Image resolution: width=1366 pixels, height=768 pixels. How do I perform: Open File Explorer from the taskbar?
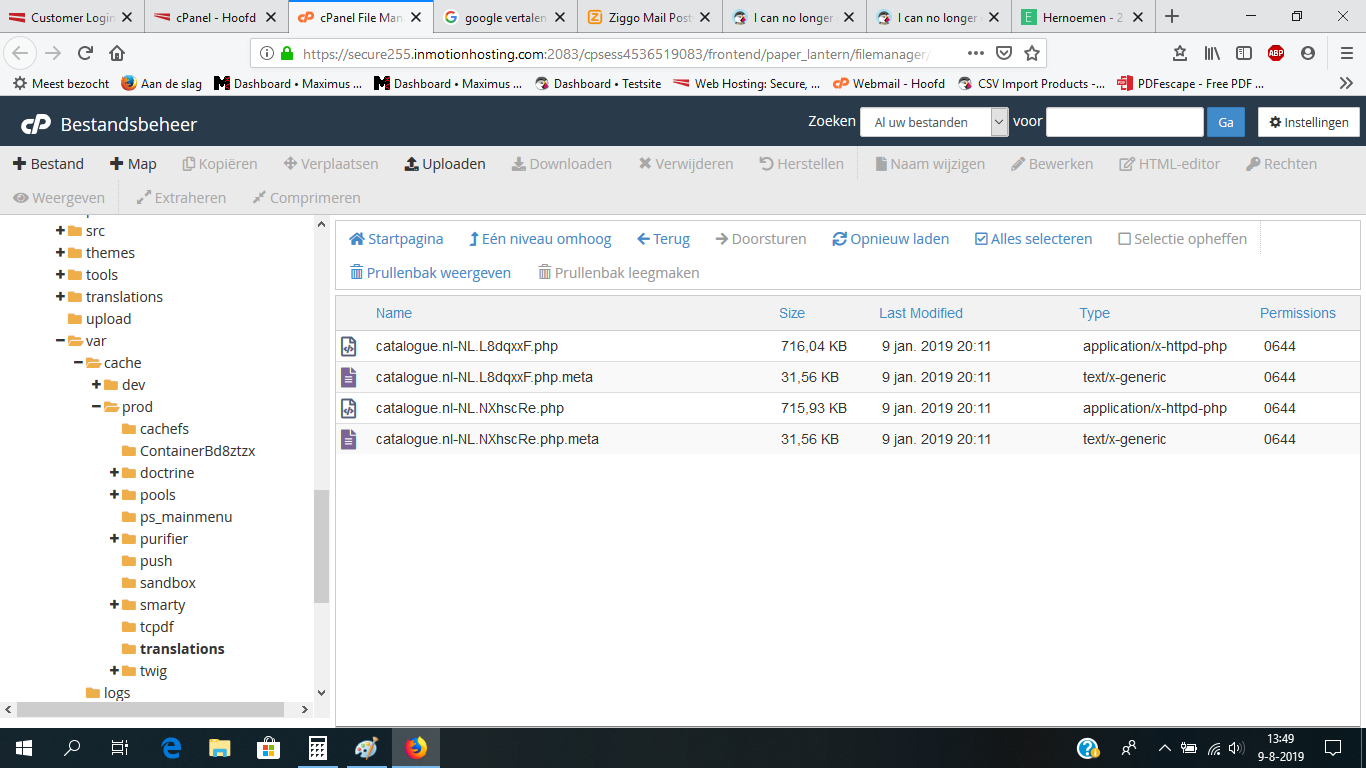coord(219,748)
